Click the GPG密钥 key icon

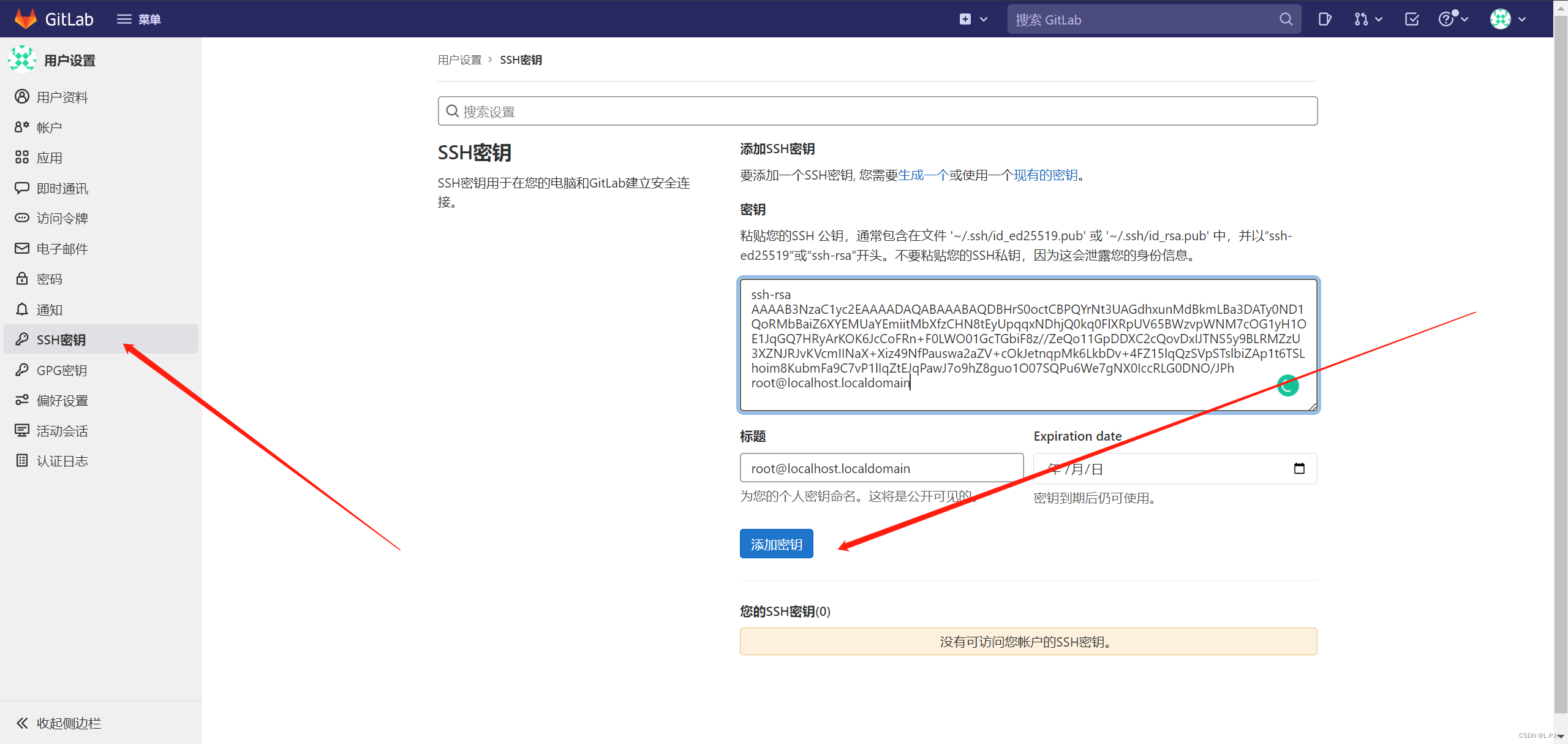click(22, 370)
